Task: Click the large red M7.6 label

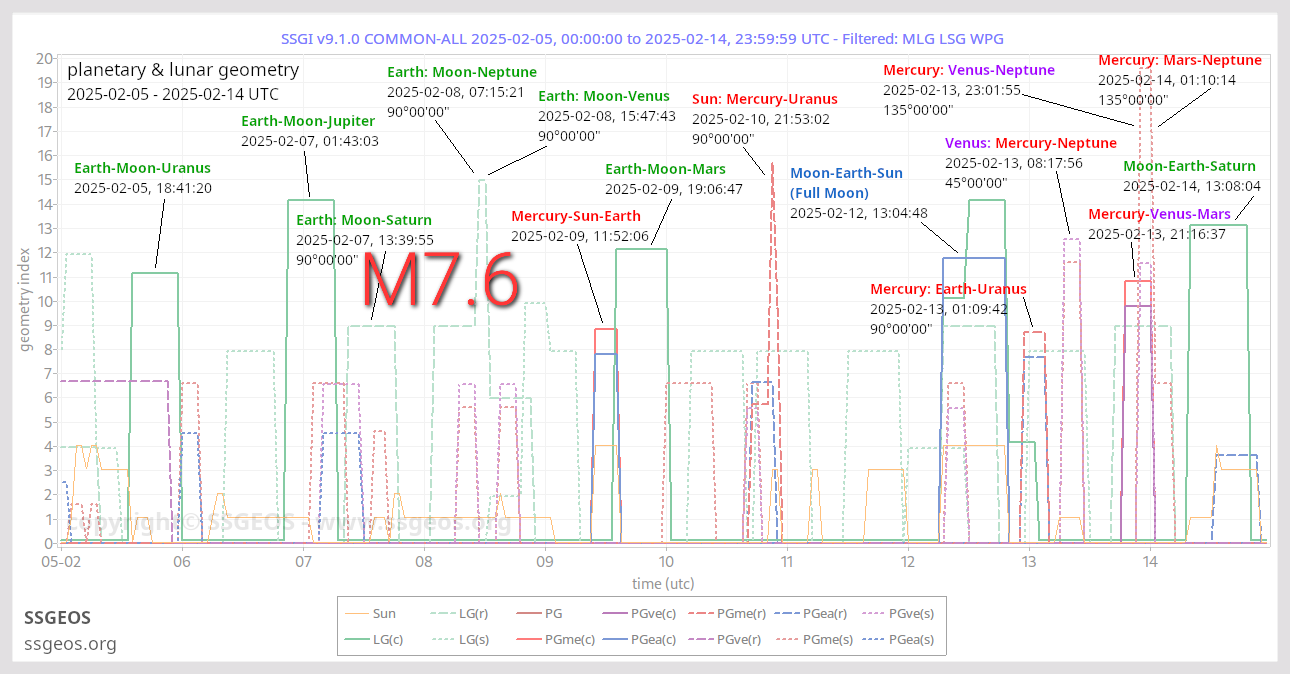Action: [x=441, y=281]
